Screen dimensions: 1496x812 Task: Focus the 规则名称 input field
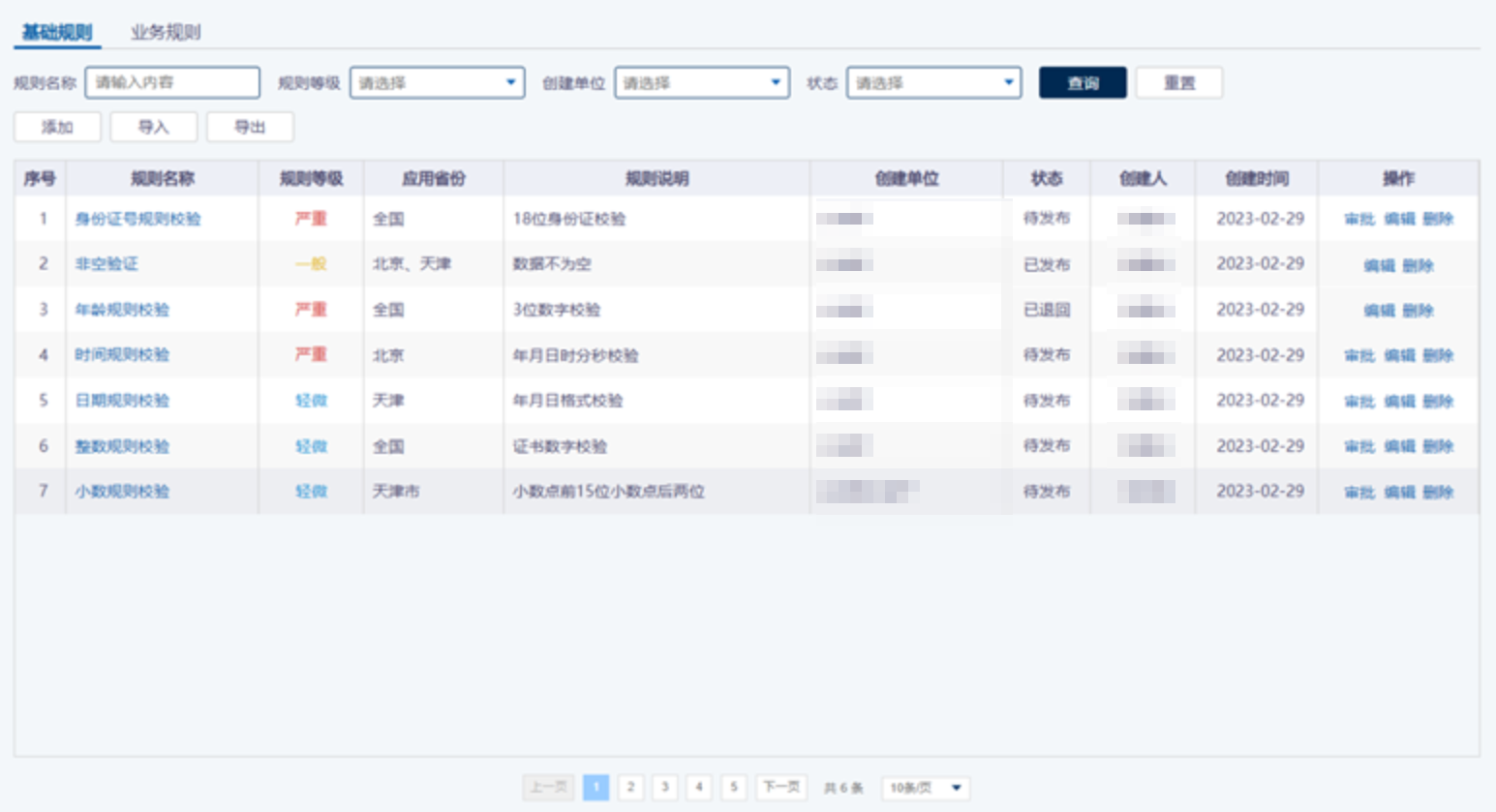[x=172, y=82]
